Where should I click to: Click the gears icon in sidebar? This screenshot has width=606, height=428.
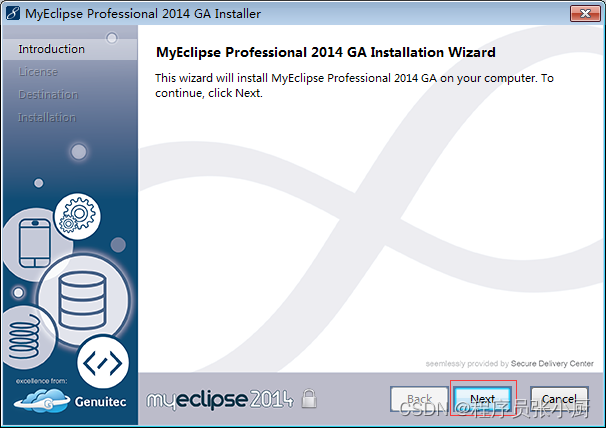point(77,216)
